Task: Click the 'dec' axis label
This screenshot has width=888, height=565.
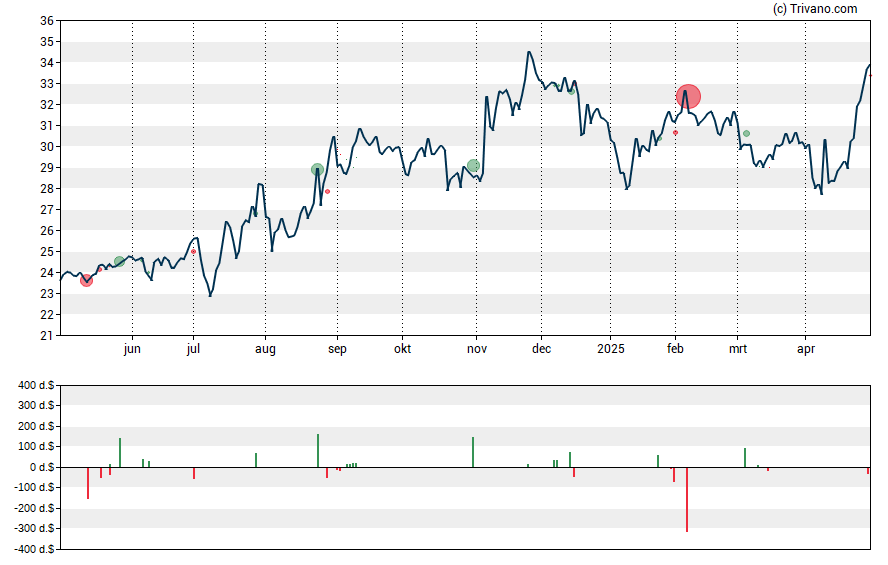Action: click(x=541, y=349)
